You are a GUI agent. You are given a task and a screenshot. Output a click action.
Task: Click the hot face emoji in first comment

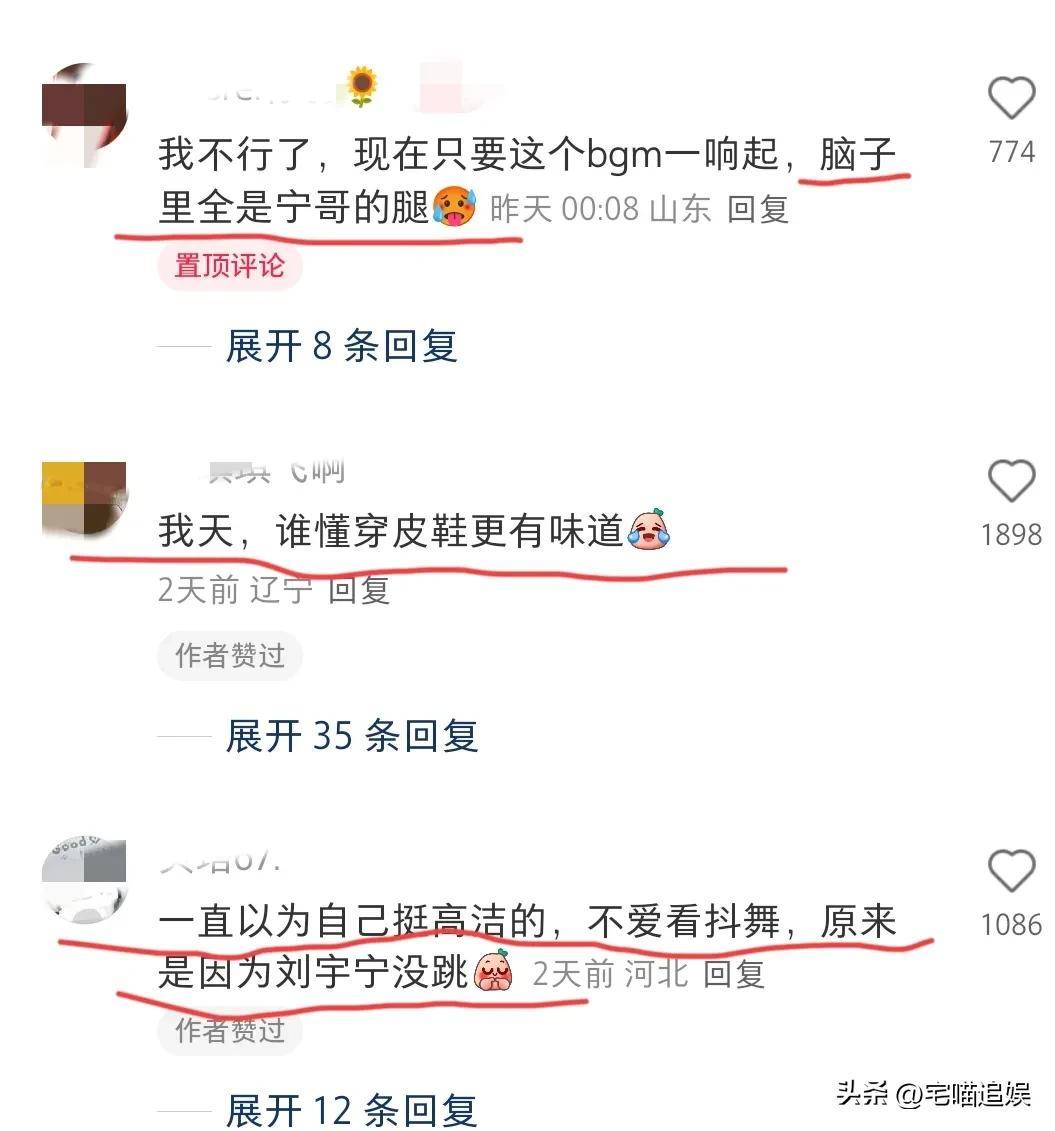(455, 207)
